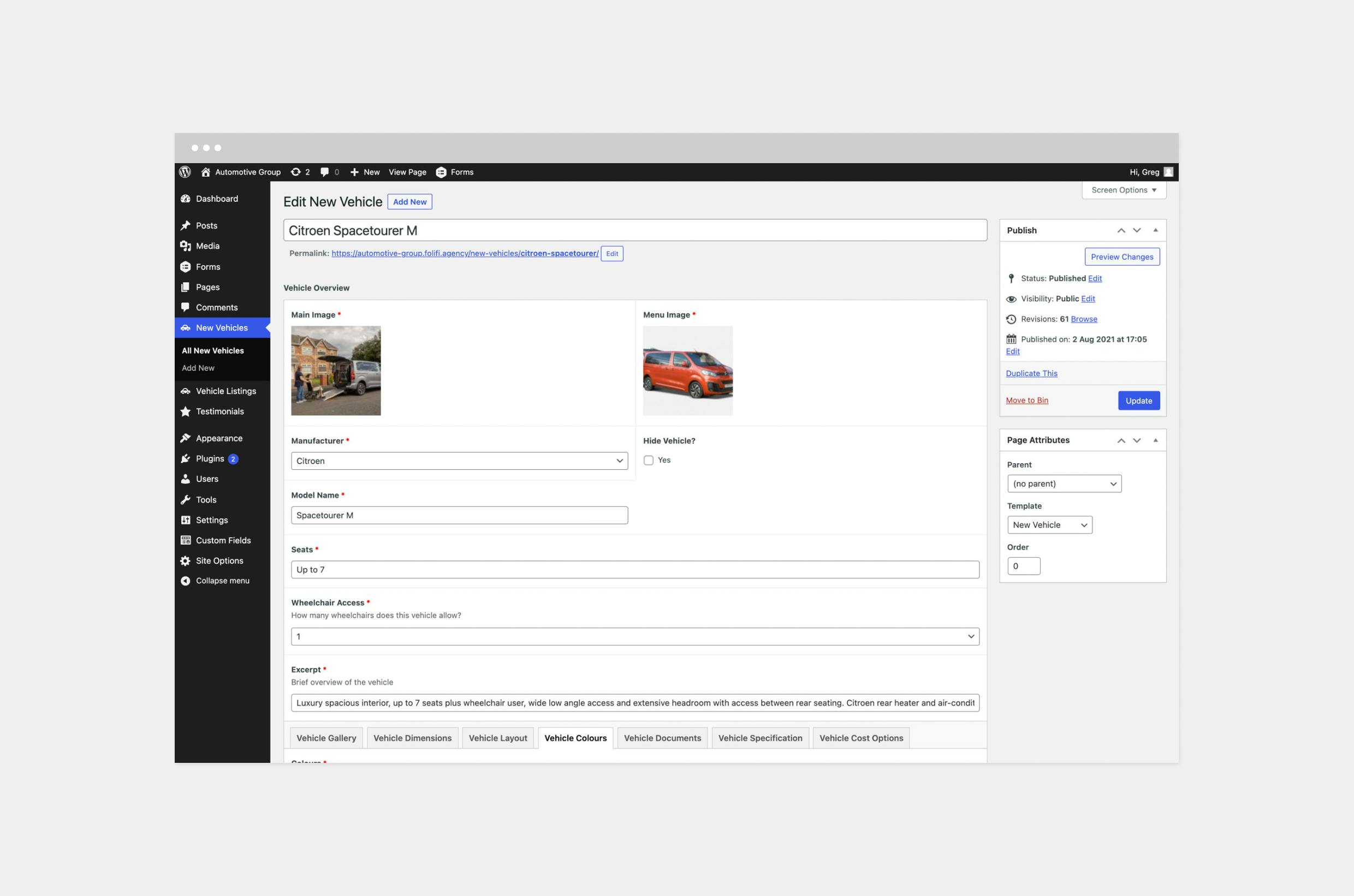Open Custom Fields in sidebar

point(222,541)
